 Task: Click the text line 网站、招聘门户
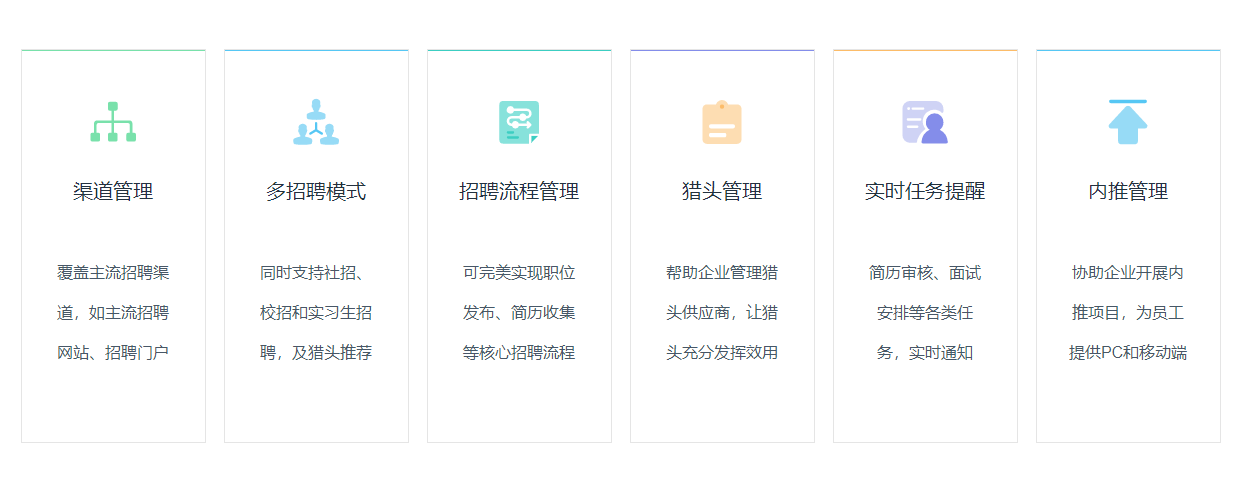[113, 353]
